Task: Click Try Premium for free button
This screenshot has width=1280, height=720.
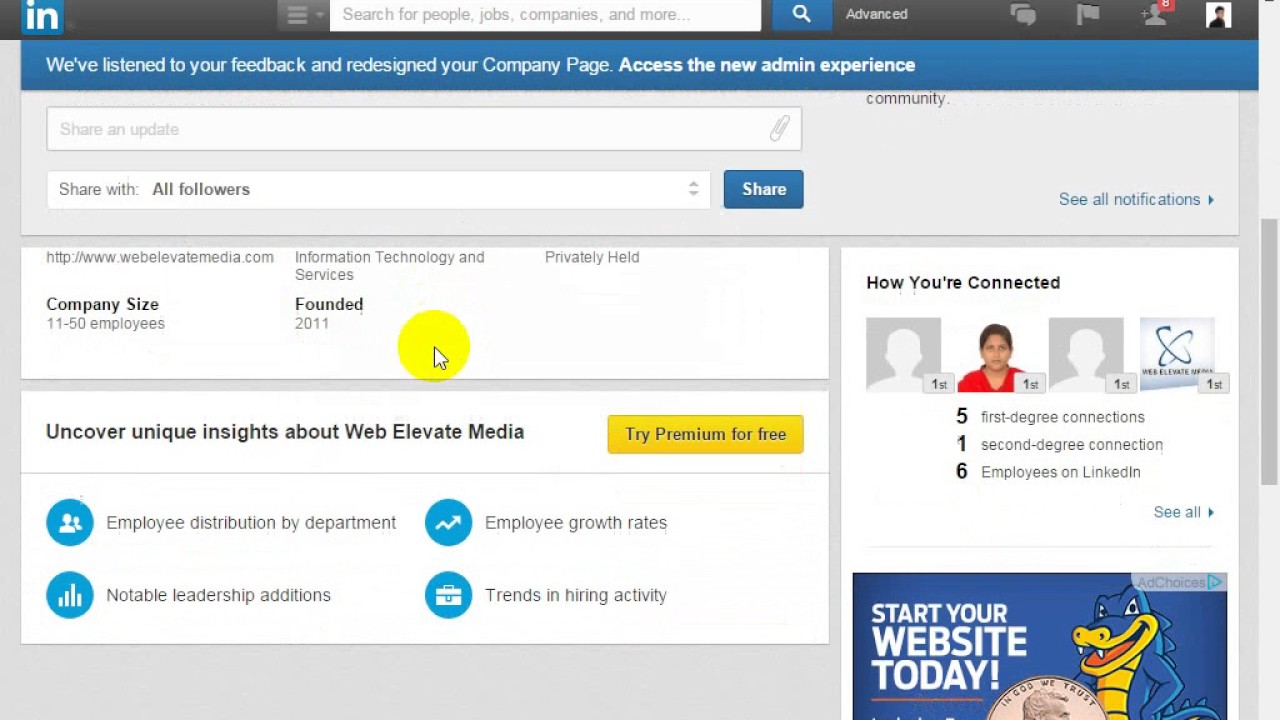Action: pyautogui.click(x=706, y=434)
